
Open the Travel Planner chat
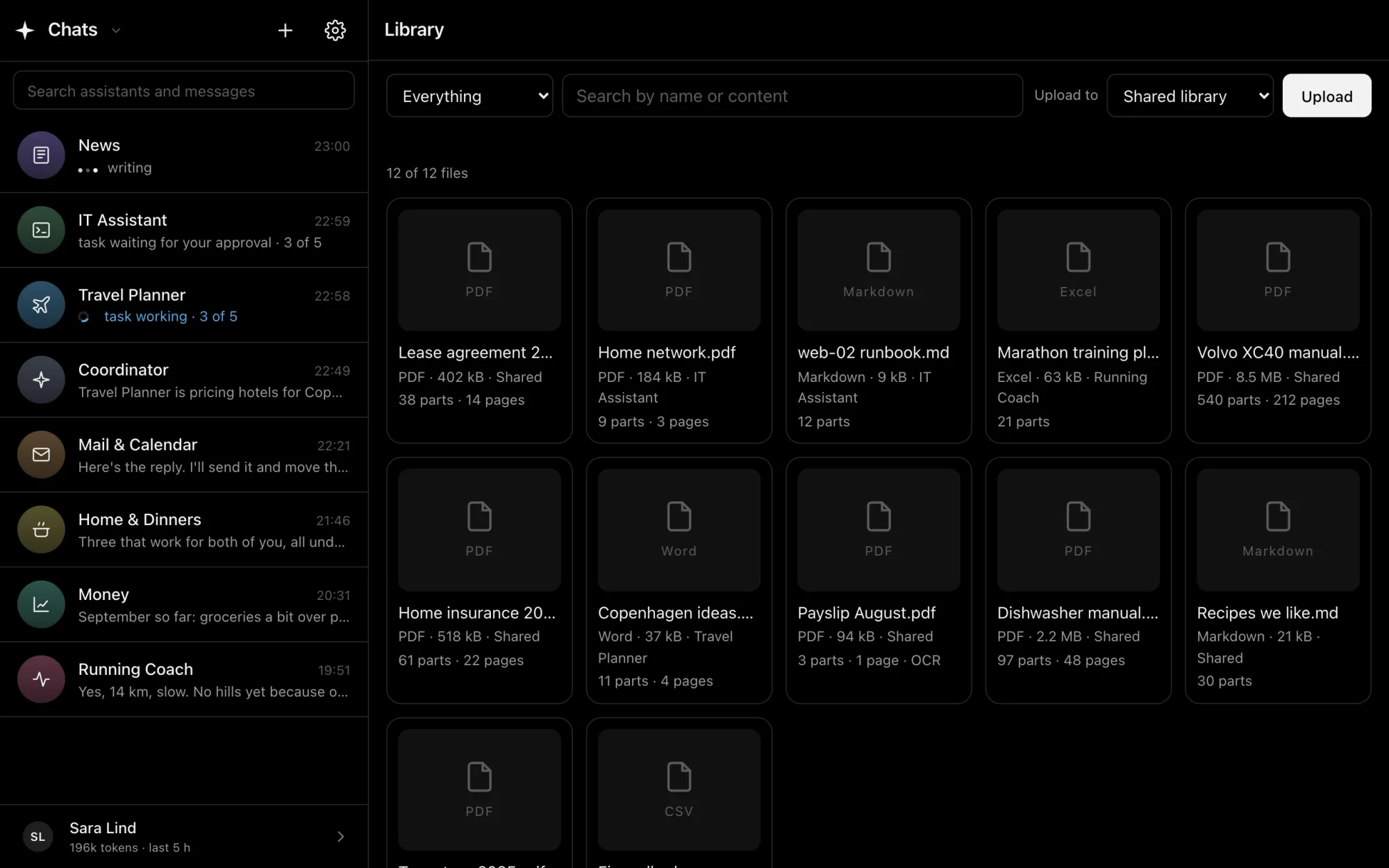184,306
